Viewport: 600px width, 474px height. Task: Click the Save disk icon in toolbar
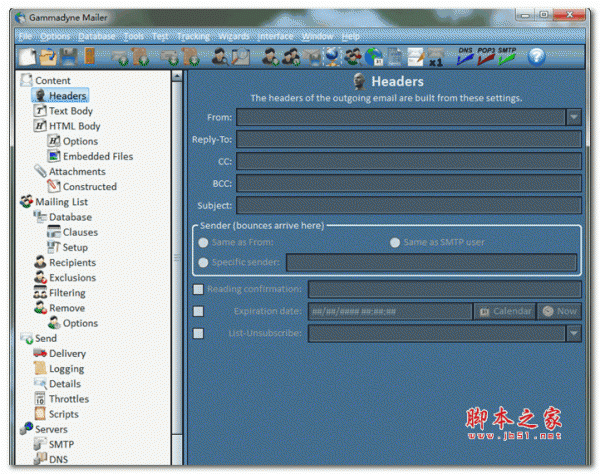click(69, 57)
